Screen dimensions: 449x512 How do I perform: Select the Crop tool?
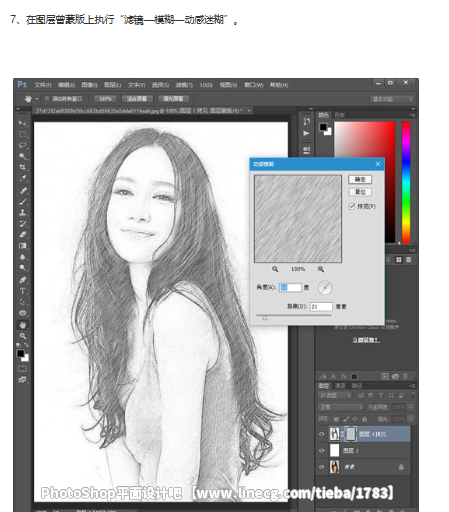[23, 167]
